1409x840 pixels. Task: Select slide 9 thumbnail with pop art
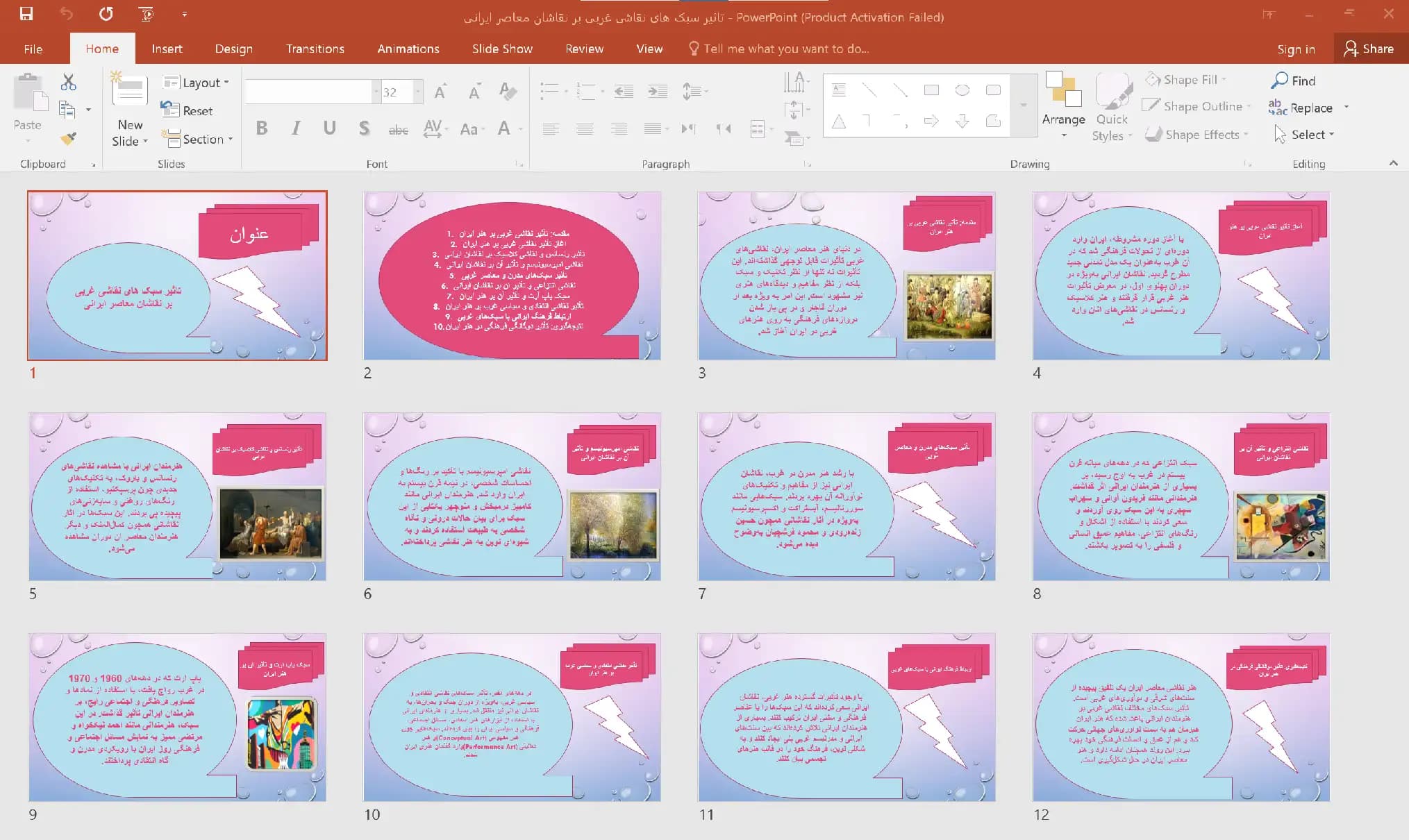tap(177, 717)
